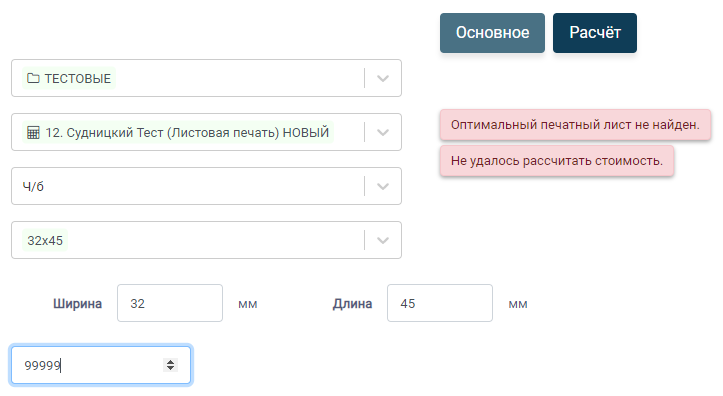
Task: Click the folder icon next to ТЕСТОВЫЕ
Action: tap(33, 78)
